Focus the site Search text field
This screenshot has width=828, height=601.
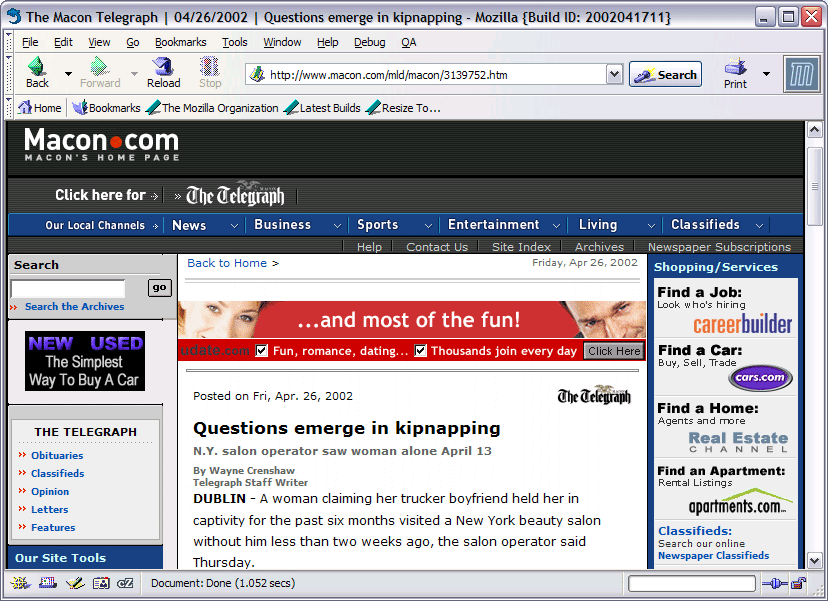coord(68,288)
